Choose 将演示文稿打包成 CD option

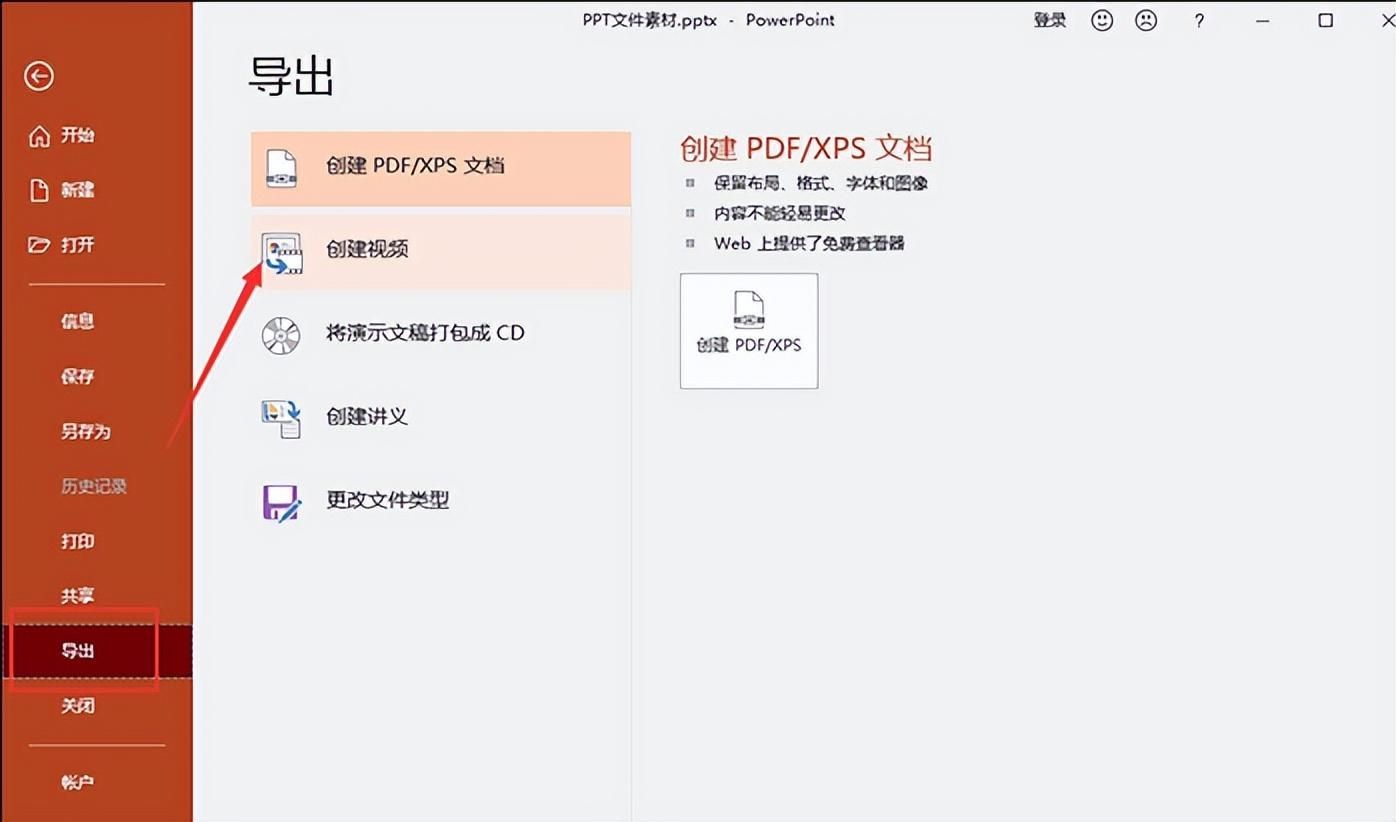tap(441, 334)
